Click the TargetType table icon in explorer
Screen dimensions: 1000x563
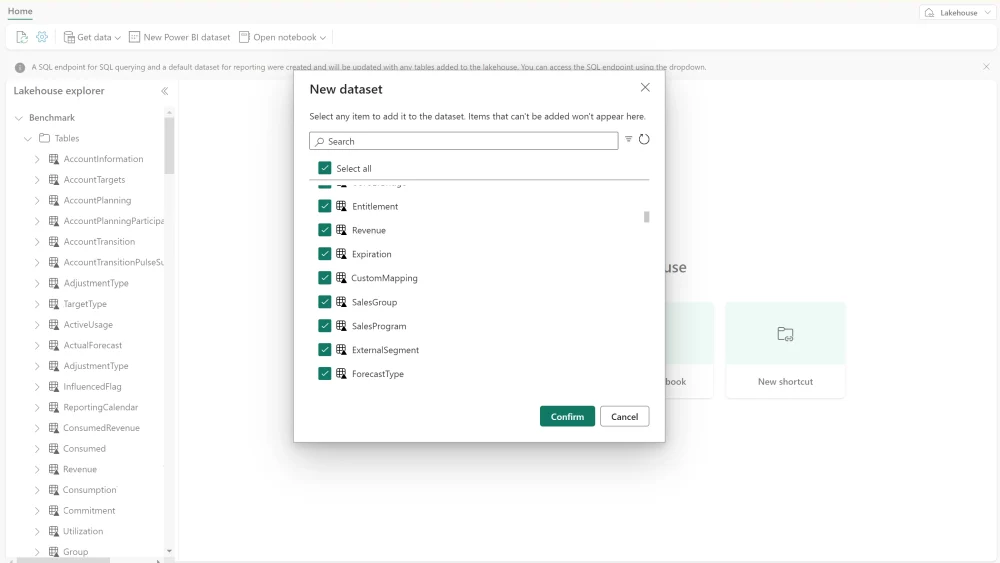pyautogui.click(x=54, y=303)
